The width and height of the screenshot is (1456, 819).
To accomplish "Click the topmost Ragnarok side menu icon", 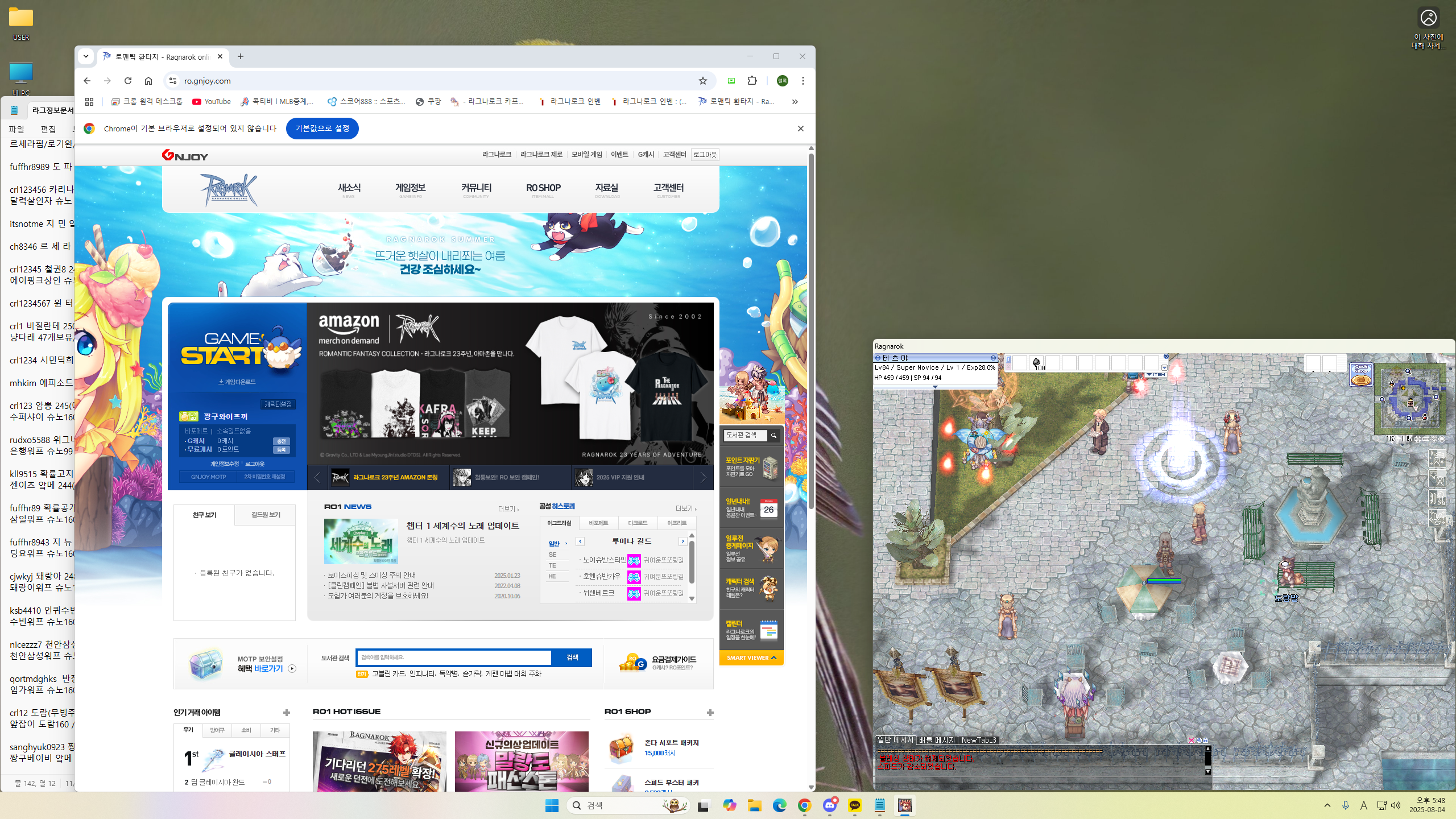I will (x=1437, y=458).
